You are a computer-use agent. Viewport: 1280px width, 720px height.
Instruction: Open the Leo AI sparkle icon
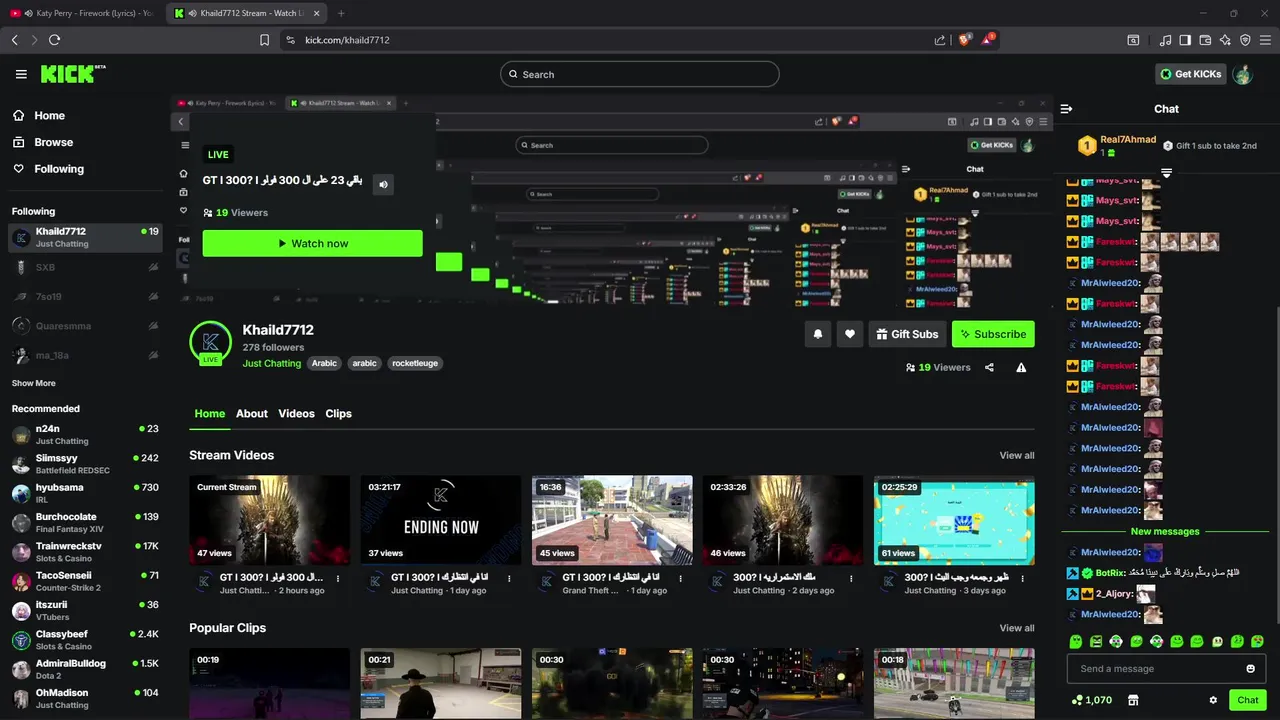click(1225, 40)
